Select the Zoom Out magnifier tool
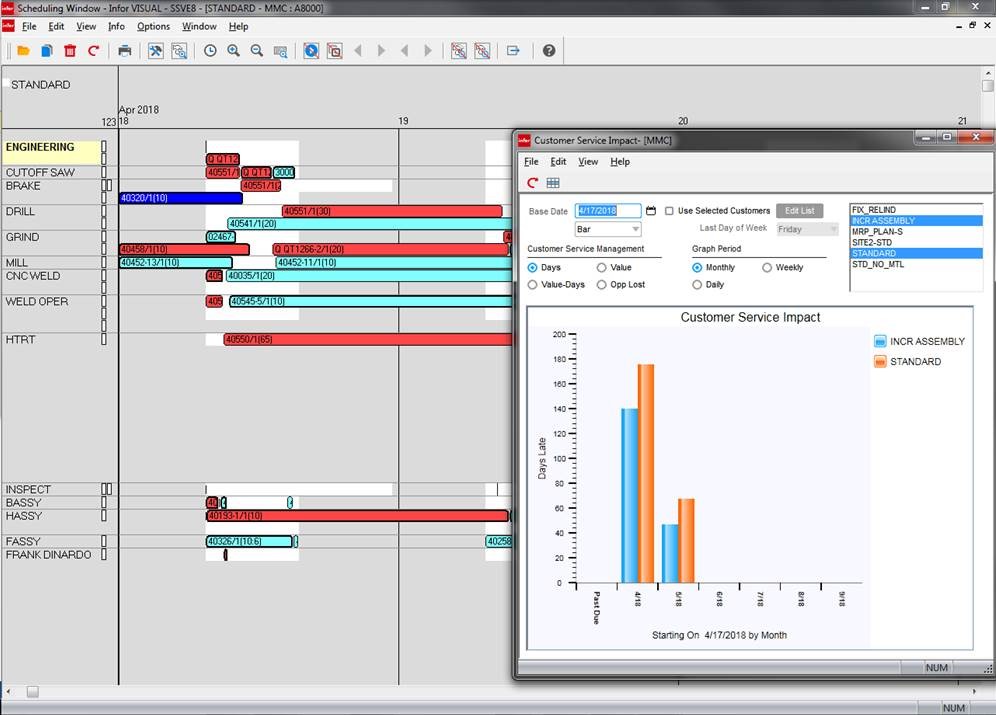Viewport: 996px width, 715px height. click(x=257, y=50)
